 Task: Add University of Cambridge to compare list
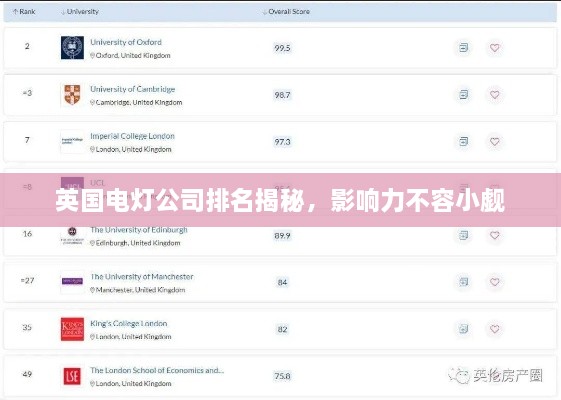[x=463, y=95]
